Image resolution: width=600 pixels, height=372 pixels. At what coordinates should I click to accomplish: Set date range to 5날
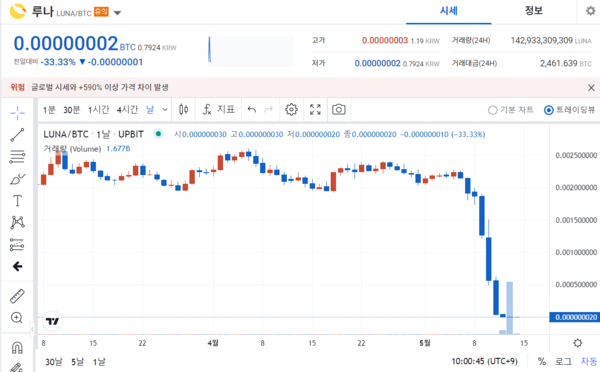click(77, 362)
